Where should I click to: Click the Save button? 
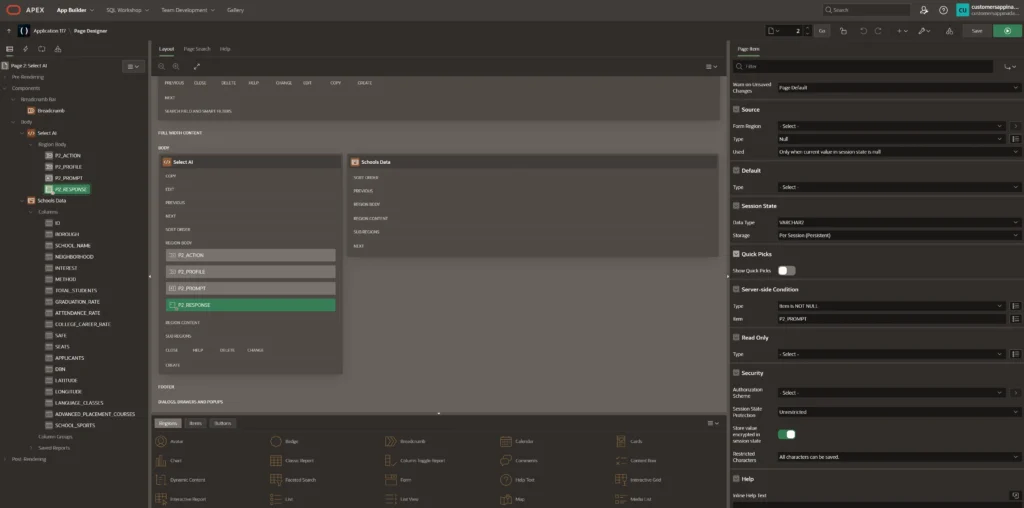click(x=977, y=31)
